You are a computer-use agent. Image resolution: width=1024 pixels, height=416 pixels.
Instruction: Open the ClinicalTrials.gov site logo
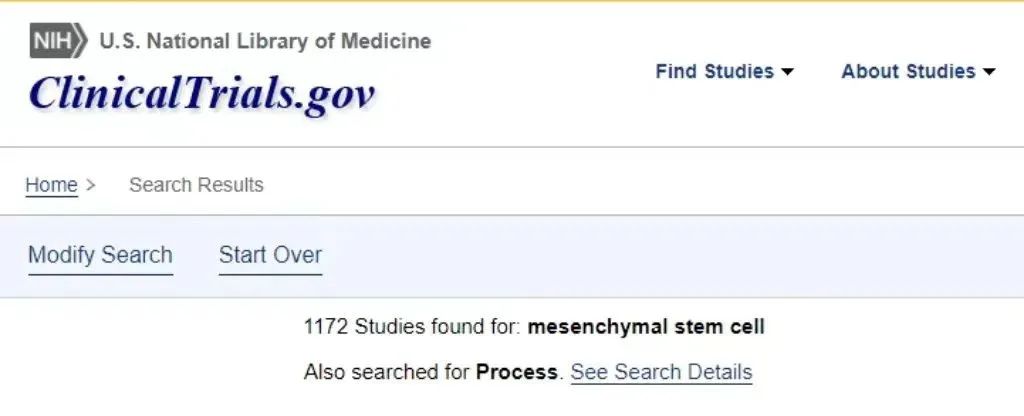coord(202,93)
